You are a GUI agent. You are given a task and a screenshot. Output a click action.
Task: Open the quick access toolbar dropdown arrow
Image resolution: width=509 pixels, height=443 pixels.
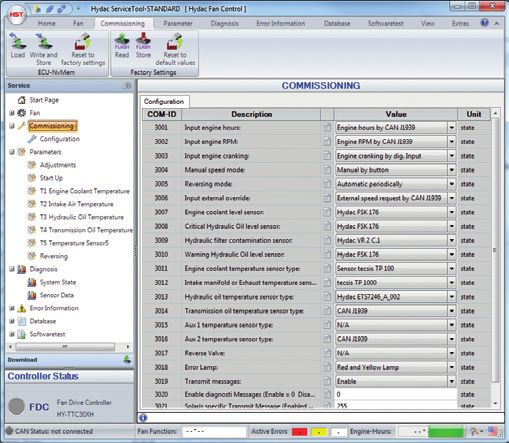[x=78, y=8]
